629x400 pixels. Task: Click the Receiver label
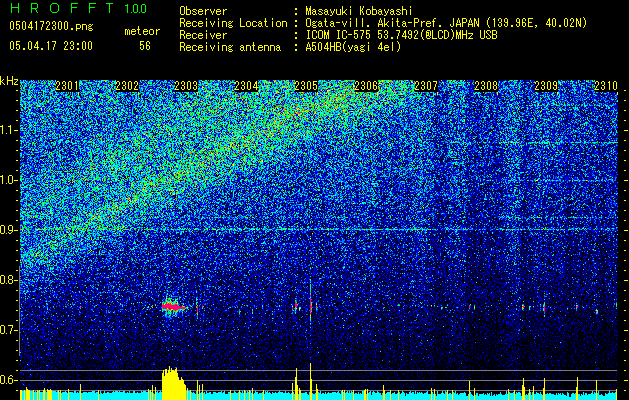[x=203, y=35]
